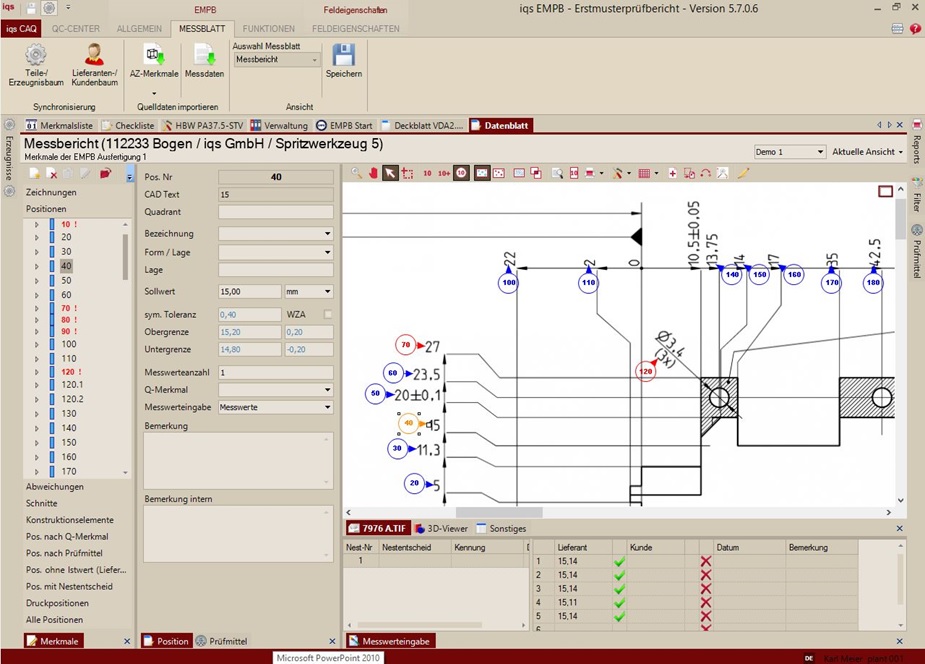Click the pencil edit icon in drawing toolbar

point(743,173)
